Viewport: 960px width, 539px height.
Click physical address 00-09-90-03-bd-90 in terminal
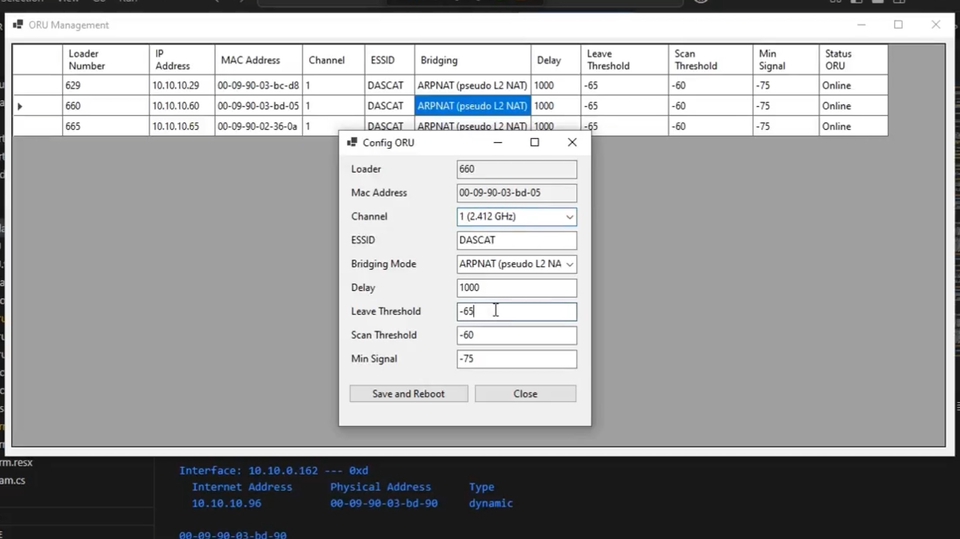coord(384,503)
